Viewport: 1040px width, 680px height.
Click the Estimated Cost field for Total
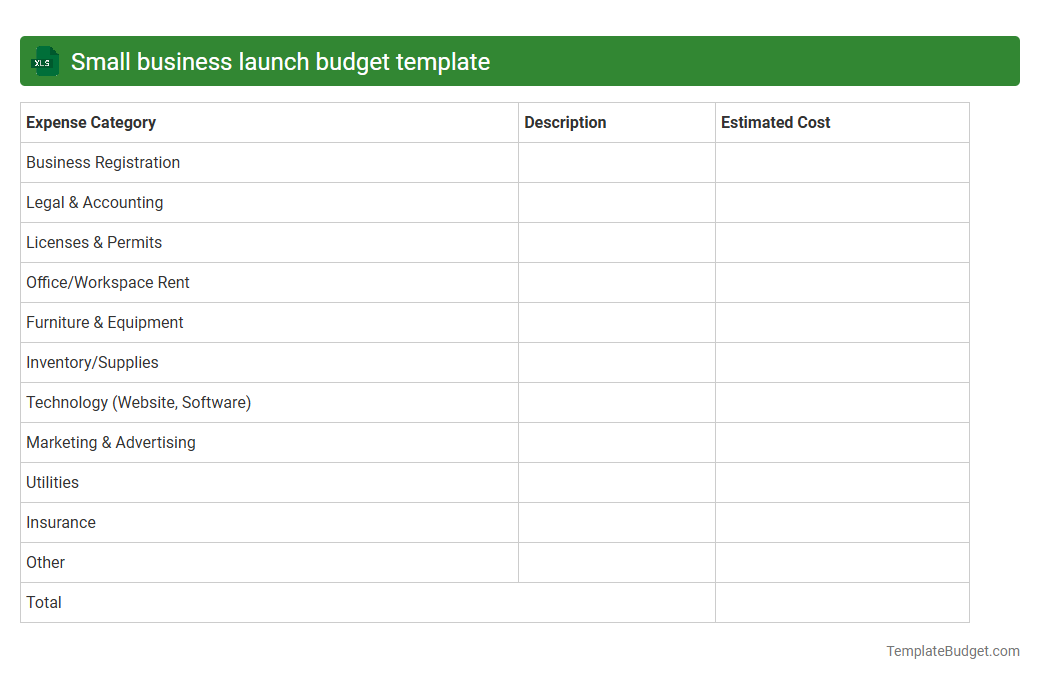[841, 602]
